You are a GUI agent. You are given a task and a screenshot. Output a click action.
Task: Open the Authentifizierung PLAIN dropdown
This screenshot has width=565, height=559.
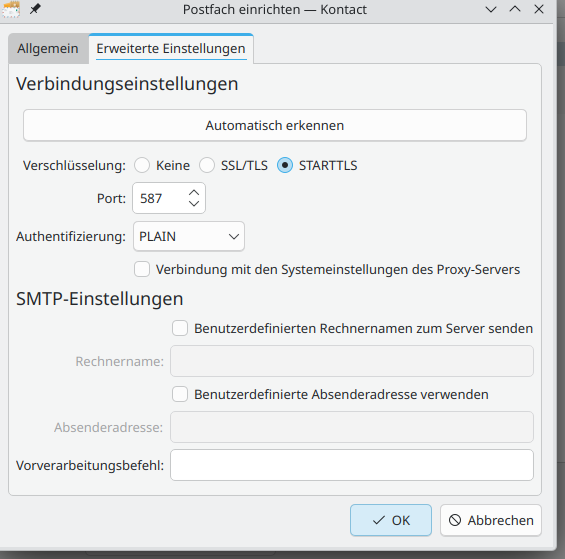189,236
